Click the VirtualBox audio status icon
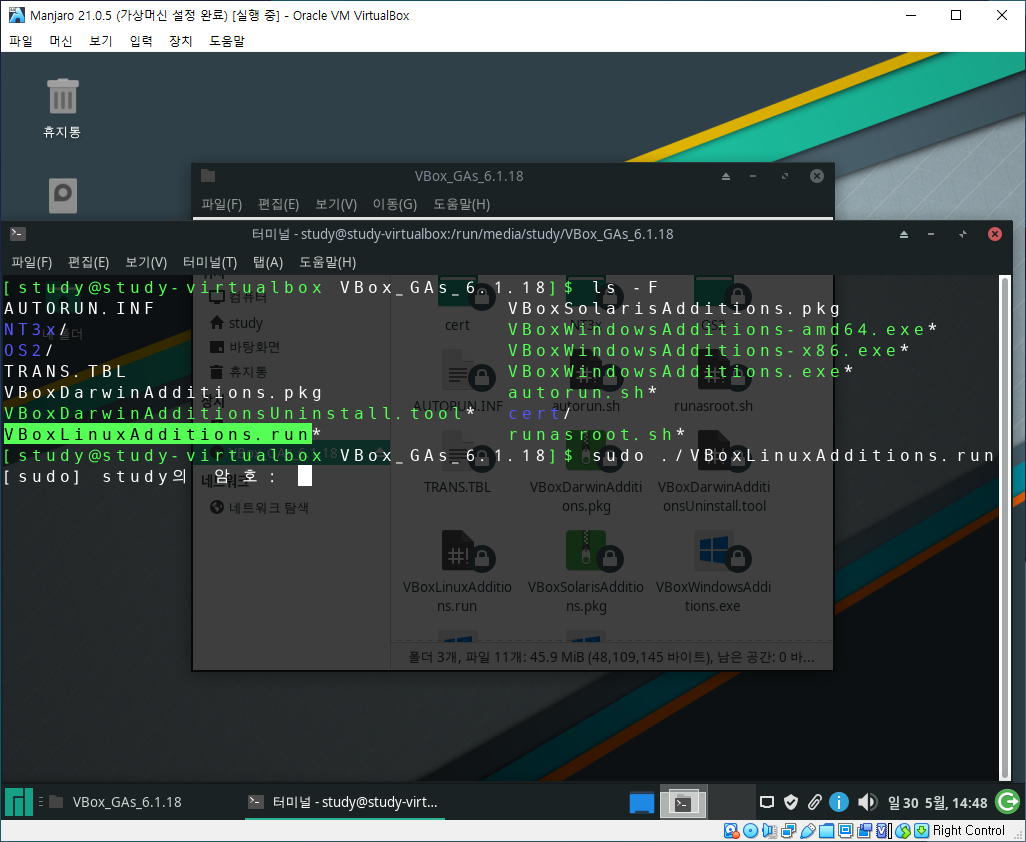This screenshot has width=1026, height=842. coord(770,831)
